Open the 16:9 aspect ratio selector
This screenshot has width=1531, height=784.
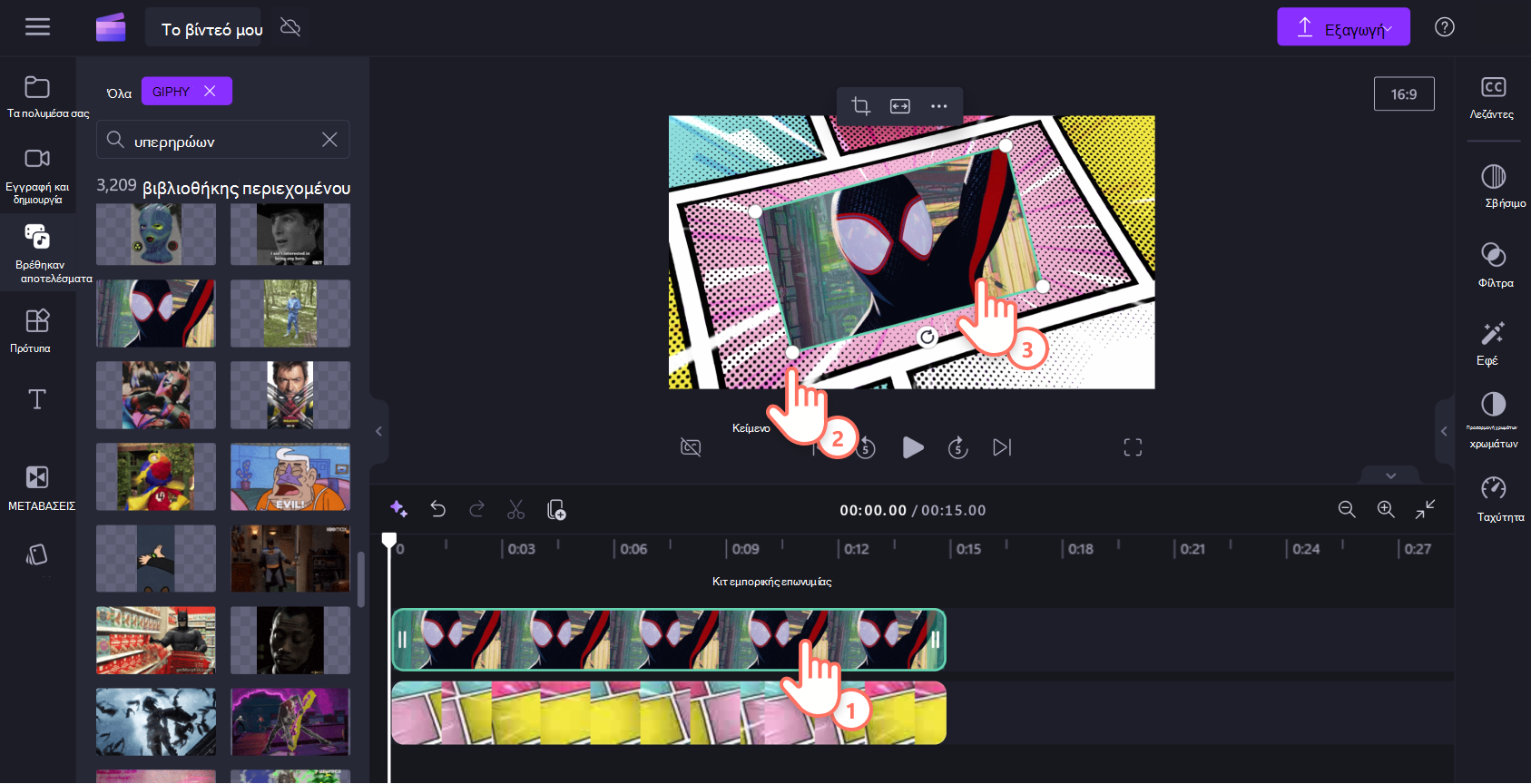click(1404, 93)
